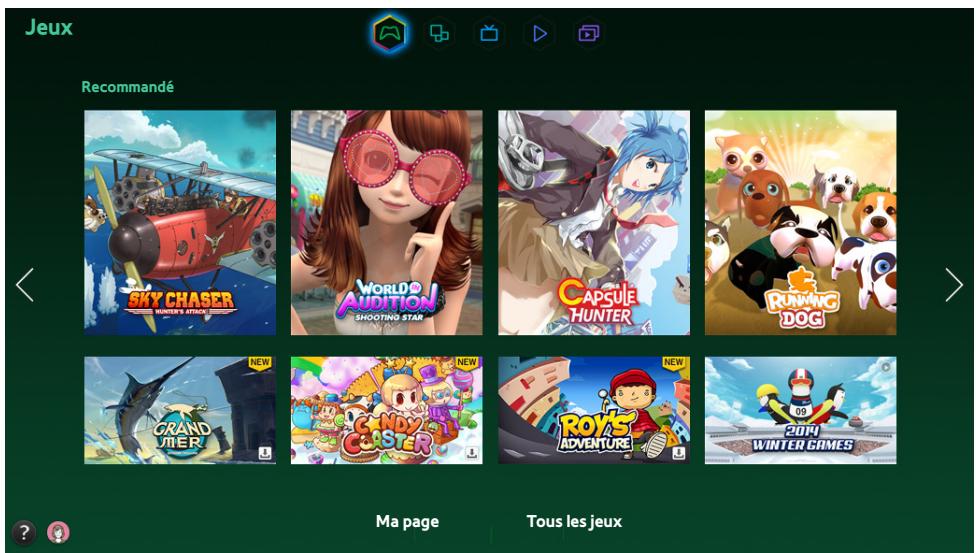Choose the Running Dog game
The width and height of the screenshot is (976, 553).
click(800, 222)
